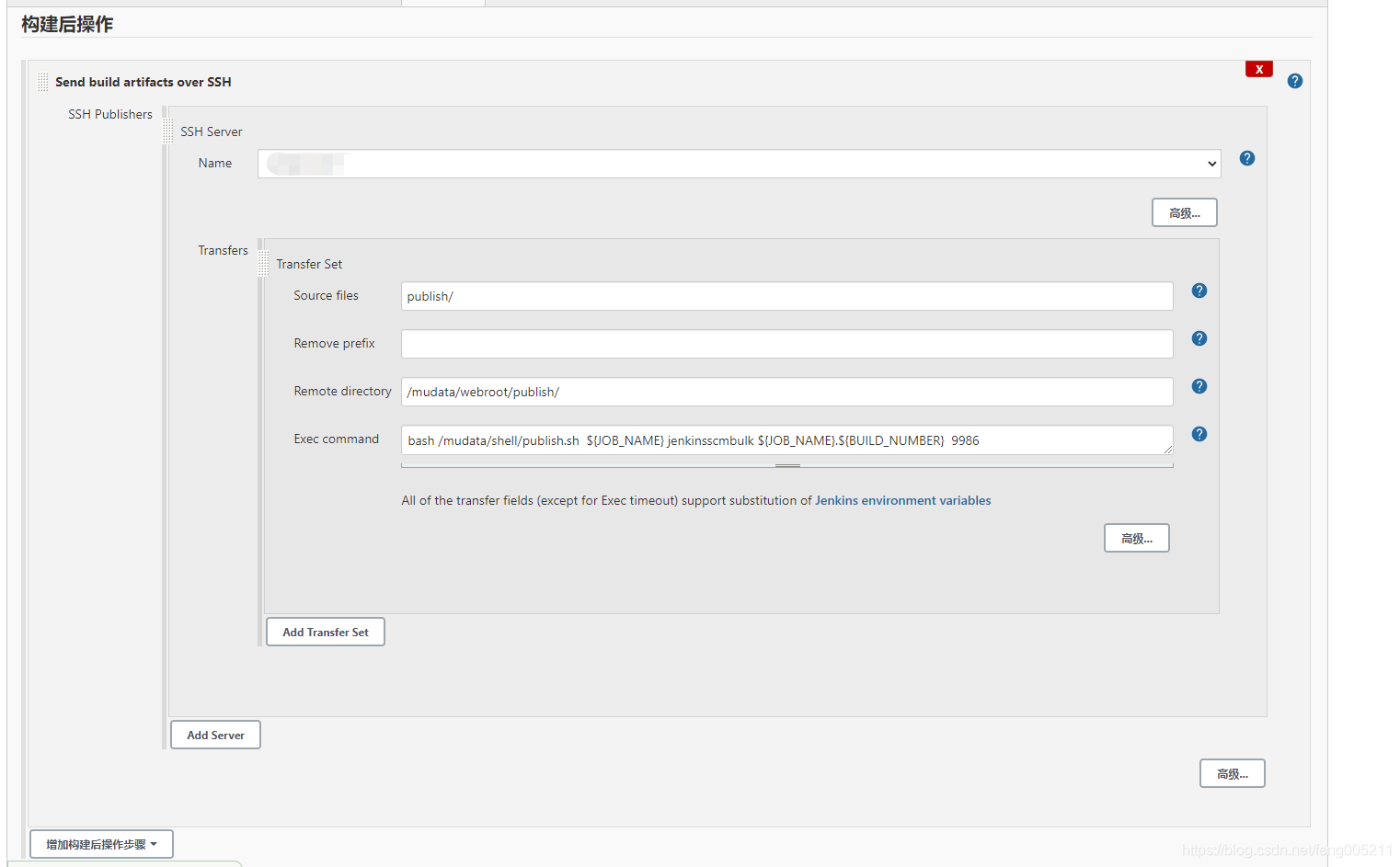Open help icon next to SSH Server Name

pos(1246,158)
